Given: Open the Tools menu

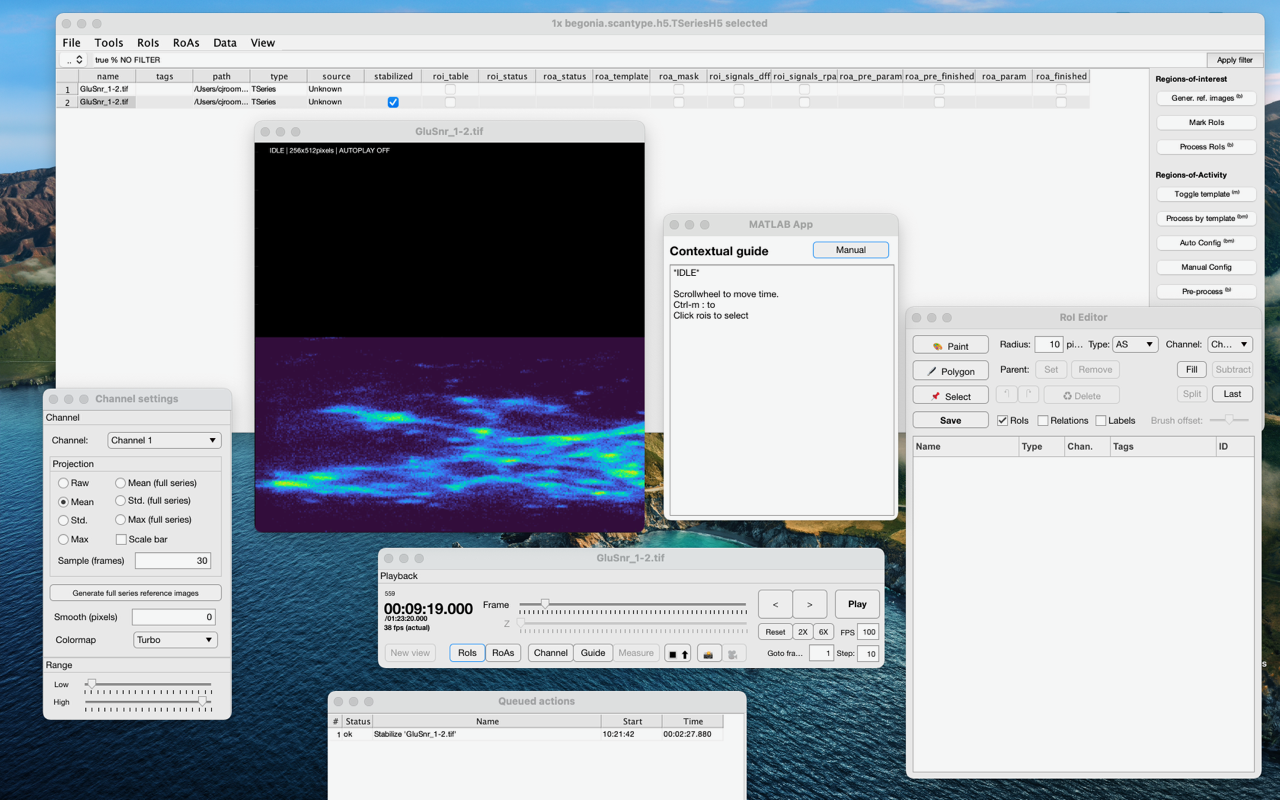Looking at the screenshot, I should pos(108,42).
